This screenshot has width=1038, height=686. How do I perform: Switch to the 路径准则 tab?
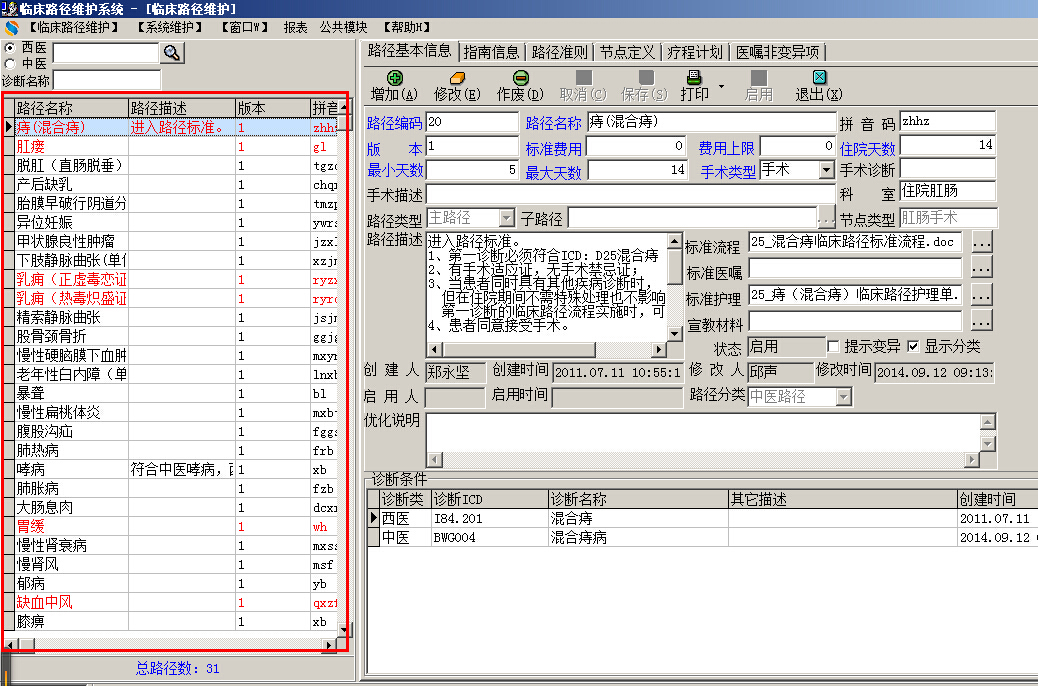559,52
